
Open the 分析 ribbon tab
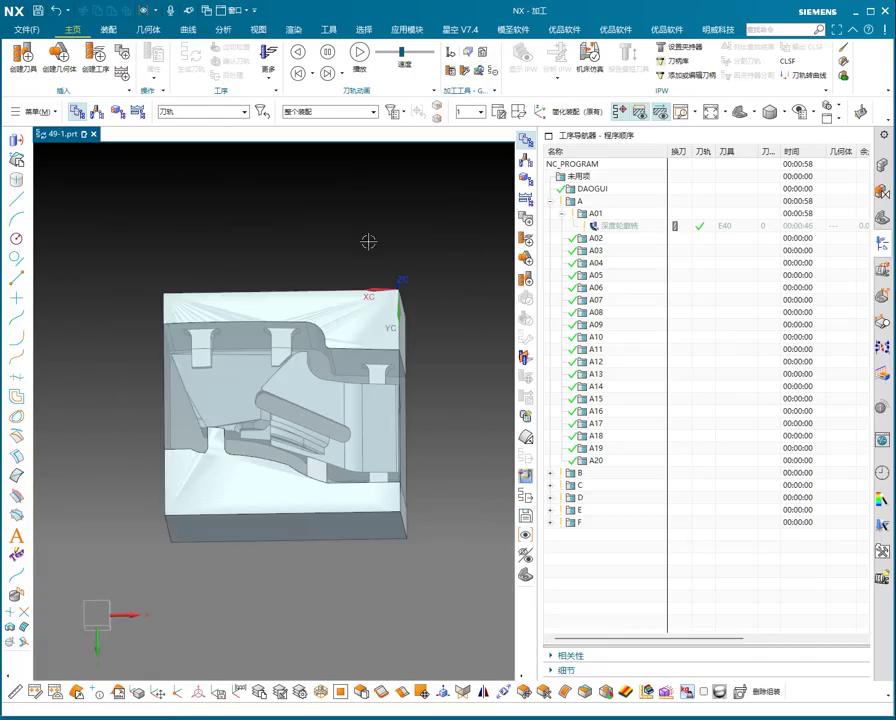click(x=223, y=30)
